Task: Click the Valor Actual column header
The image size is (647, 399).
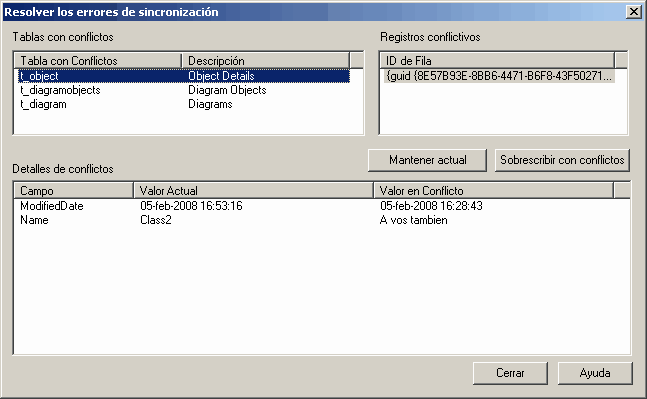Action: 254,191
